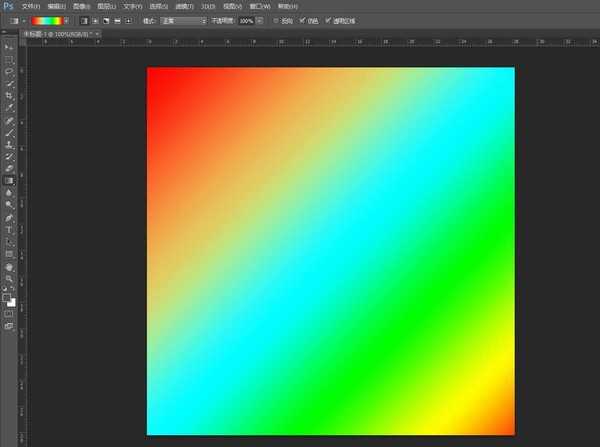Open the gradient picker dropdown arrow
This screenshot has height=447, width=600.
tap(67, 20)
